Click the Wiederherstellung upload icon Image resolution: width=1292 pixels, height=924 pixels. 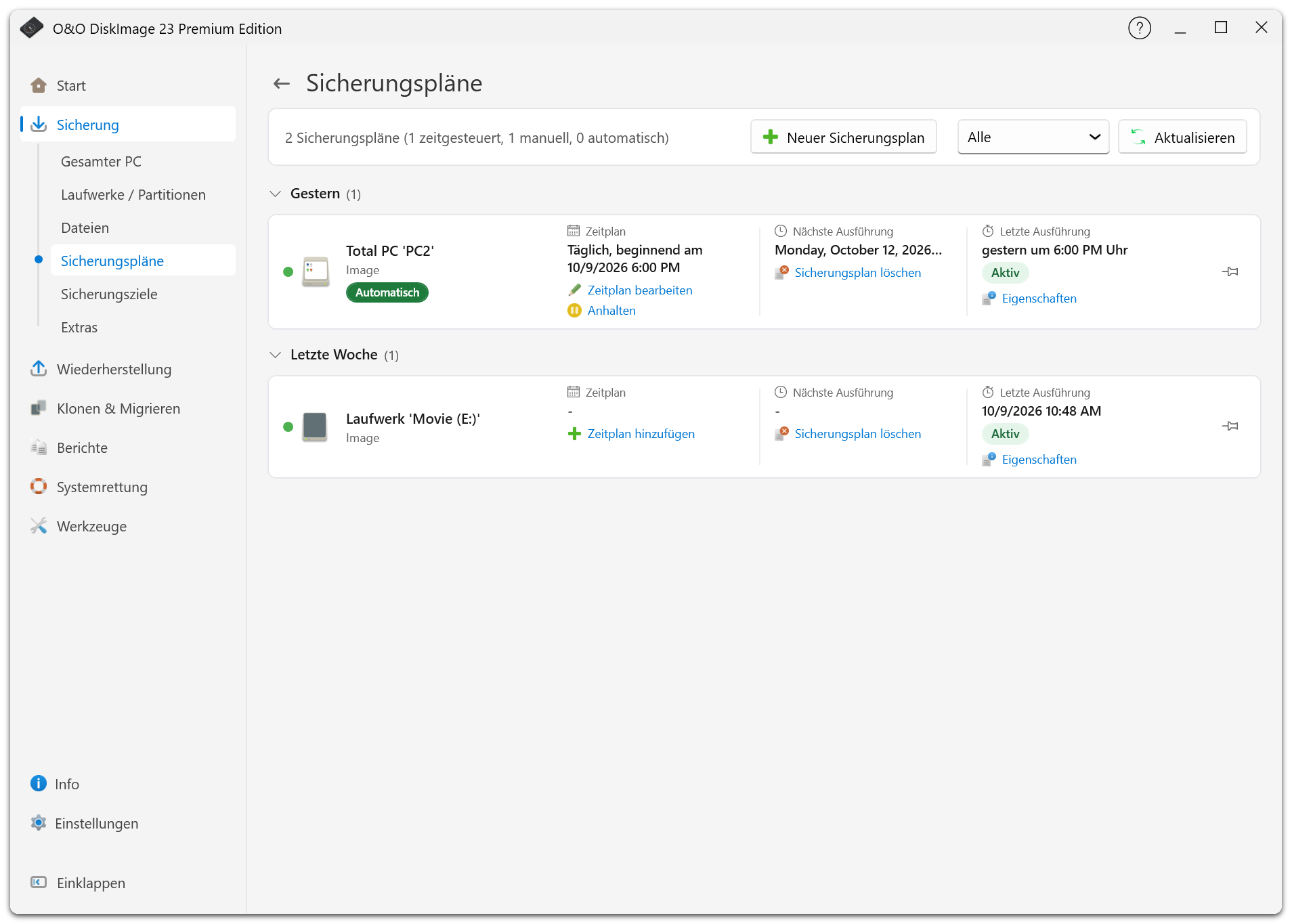tap(39, 369)
